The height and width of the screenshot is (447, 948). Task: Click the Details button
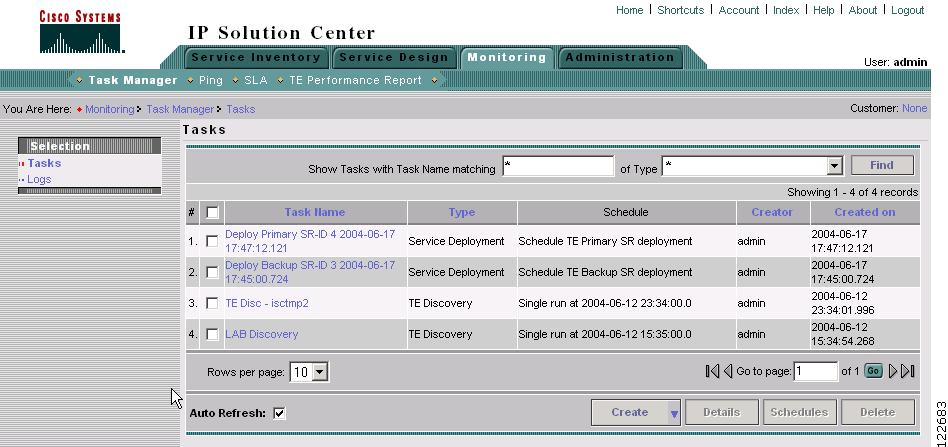coord(721,413)
